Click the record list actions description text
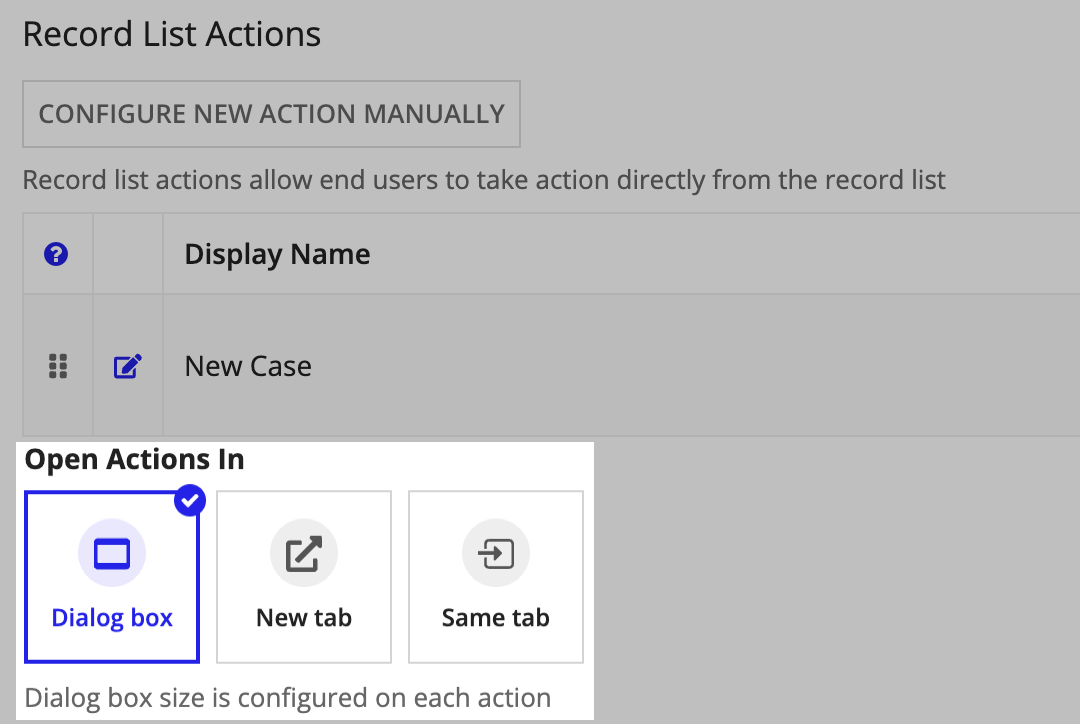The height and width of the screenshot is (724, 1080). [x=484, y=180]
